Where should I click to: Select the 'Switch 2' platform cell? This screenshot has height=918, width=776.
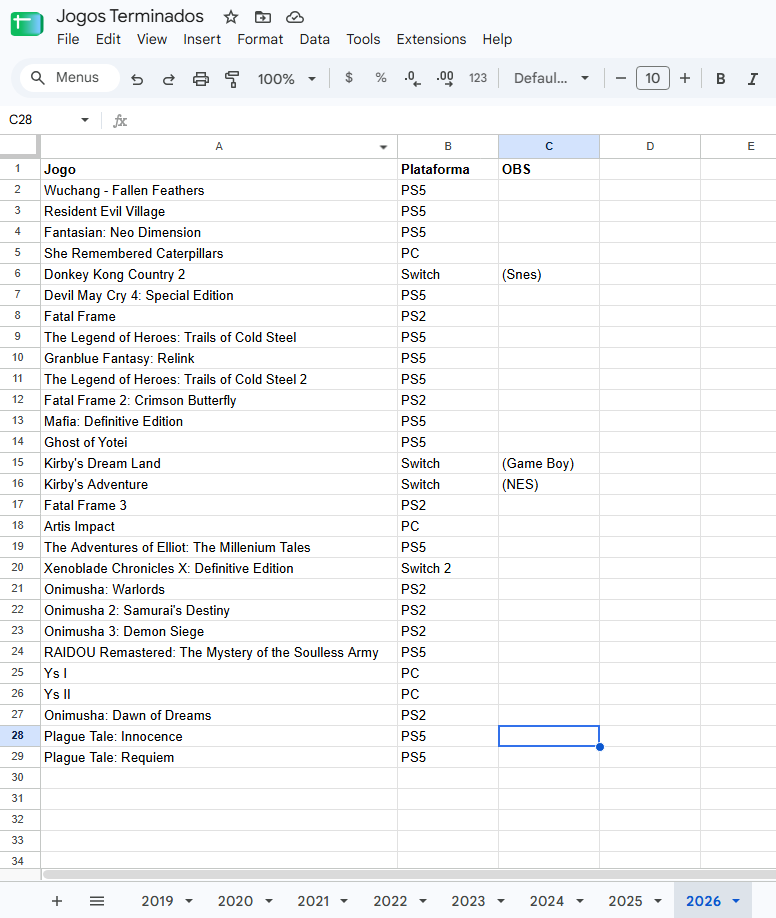point(448,568)
